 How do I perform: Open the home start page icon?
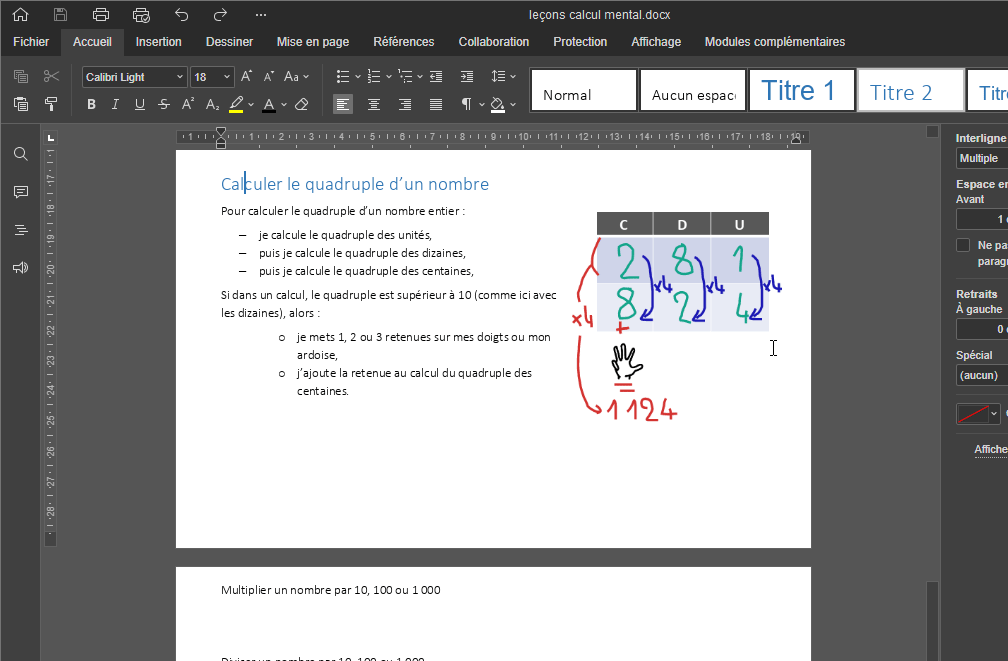click(21, 15)
